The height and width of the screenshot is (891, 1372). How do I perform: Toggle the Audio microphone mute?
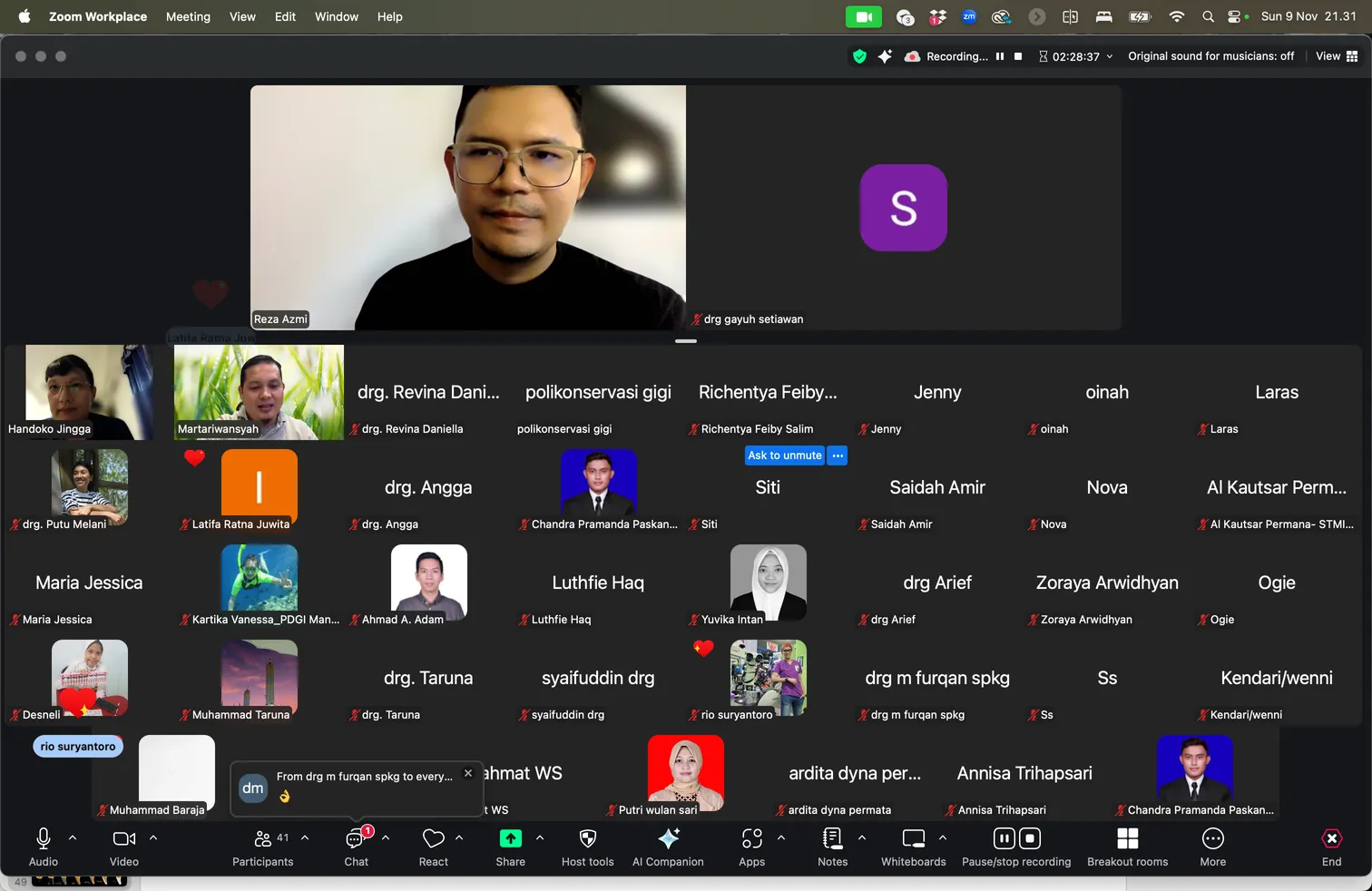pos(43,840)
